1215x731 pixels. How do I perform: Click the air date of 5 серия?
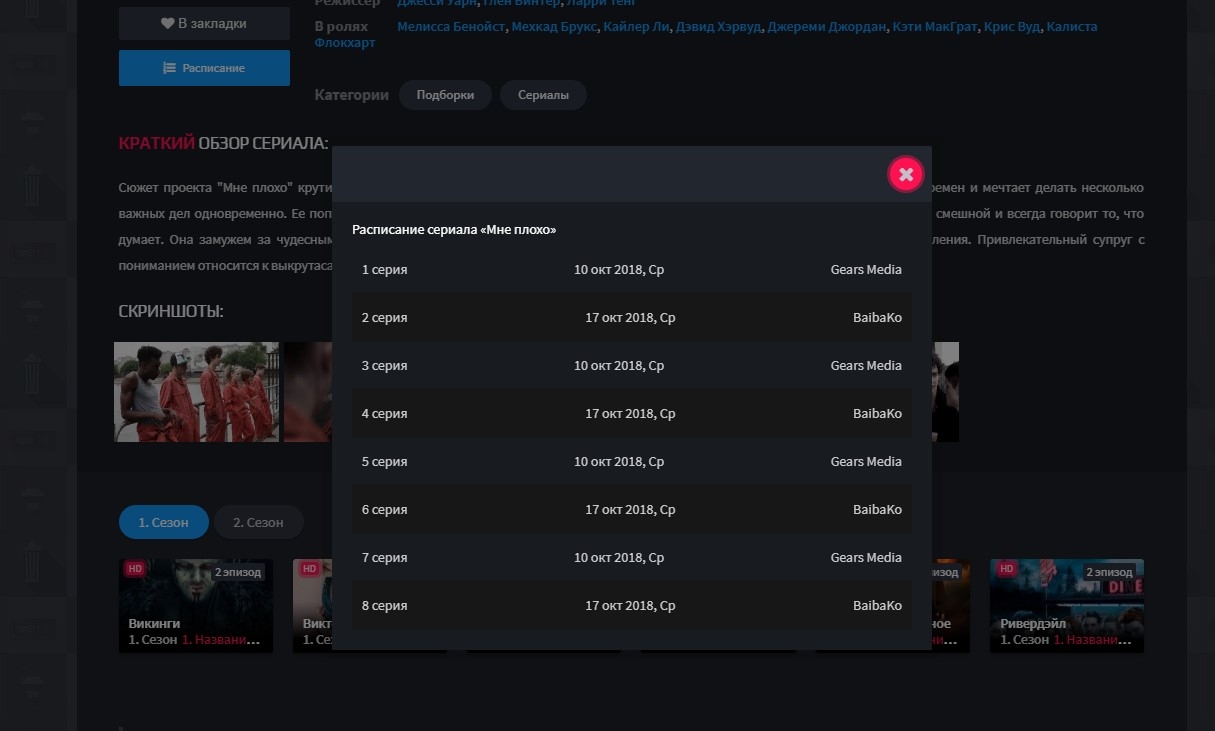619,462
